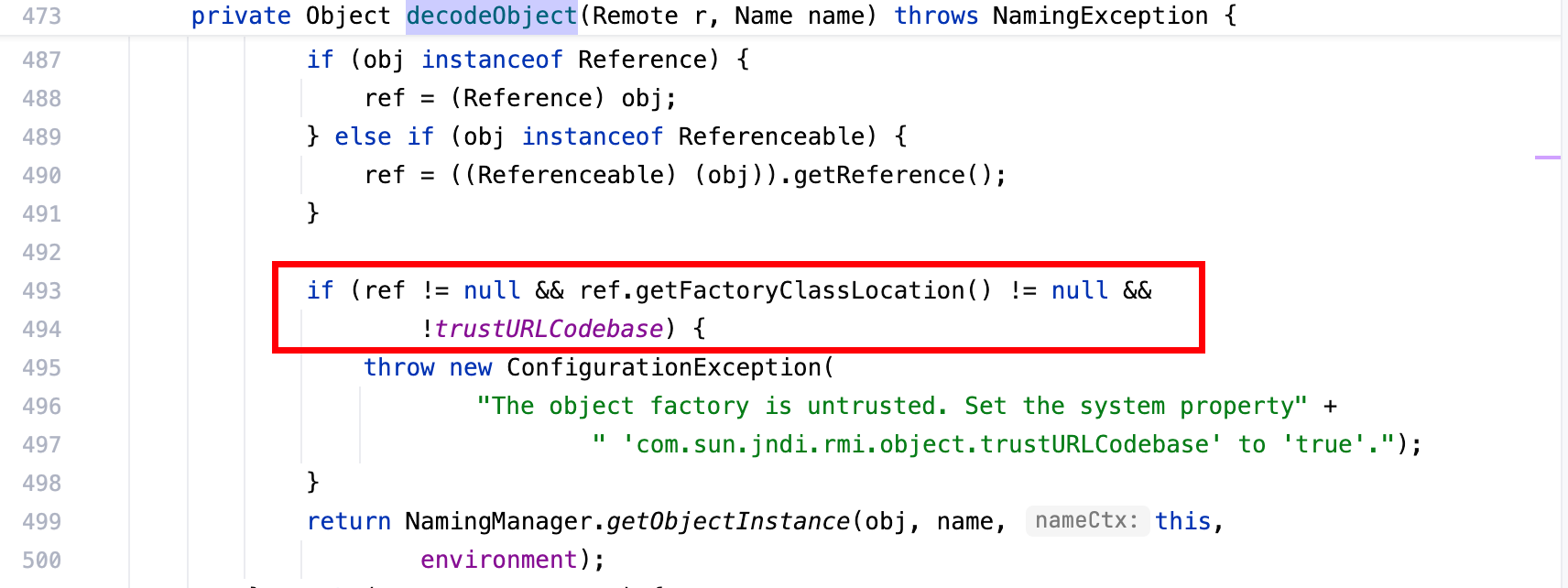
Task: Click the highlighted decodeObject method name
Action: click(491, 16)
